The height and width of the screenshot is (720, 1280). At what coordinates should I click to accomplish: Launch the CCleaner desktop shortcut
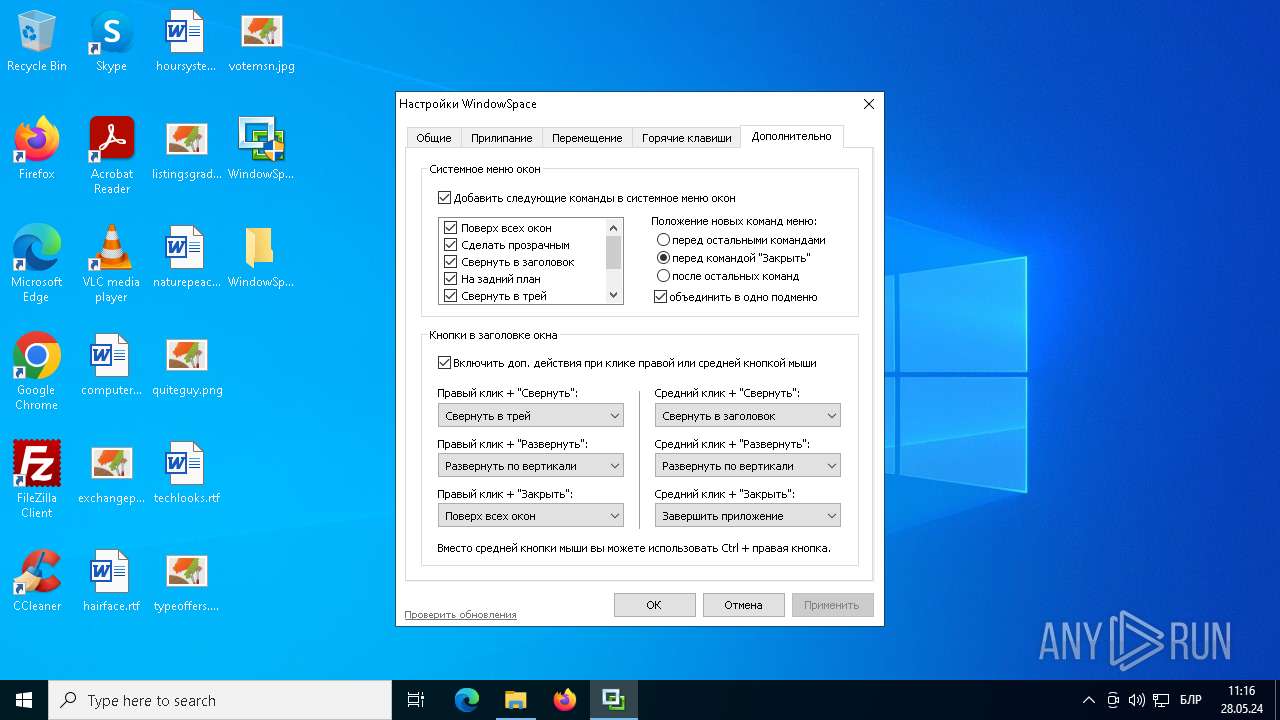pyautogui.click(x=37, y=582)
